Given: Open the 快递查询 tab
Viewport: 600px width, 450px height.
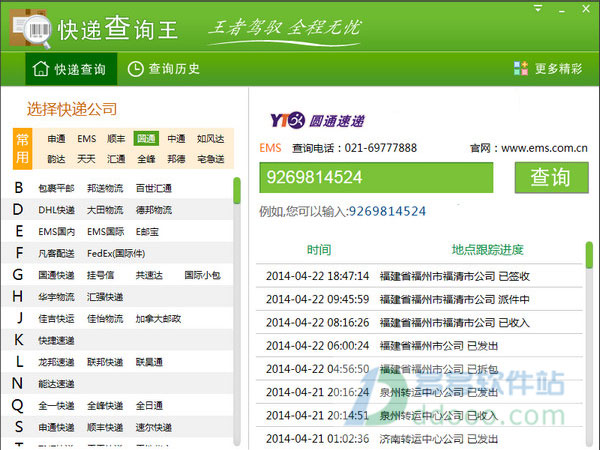Looking at the screenshot, I should (x=71, y=69).
